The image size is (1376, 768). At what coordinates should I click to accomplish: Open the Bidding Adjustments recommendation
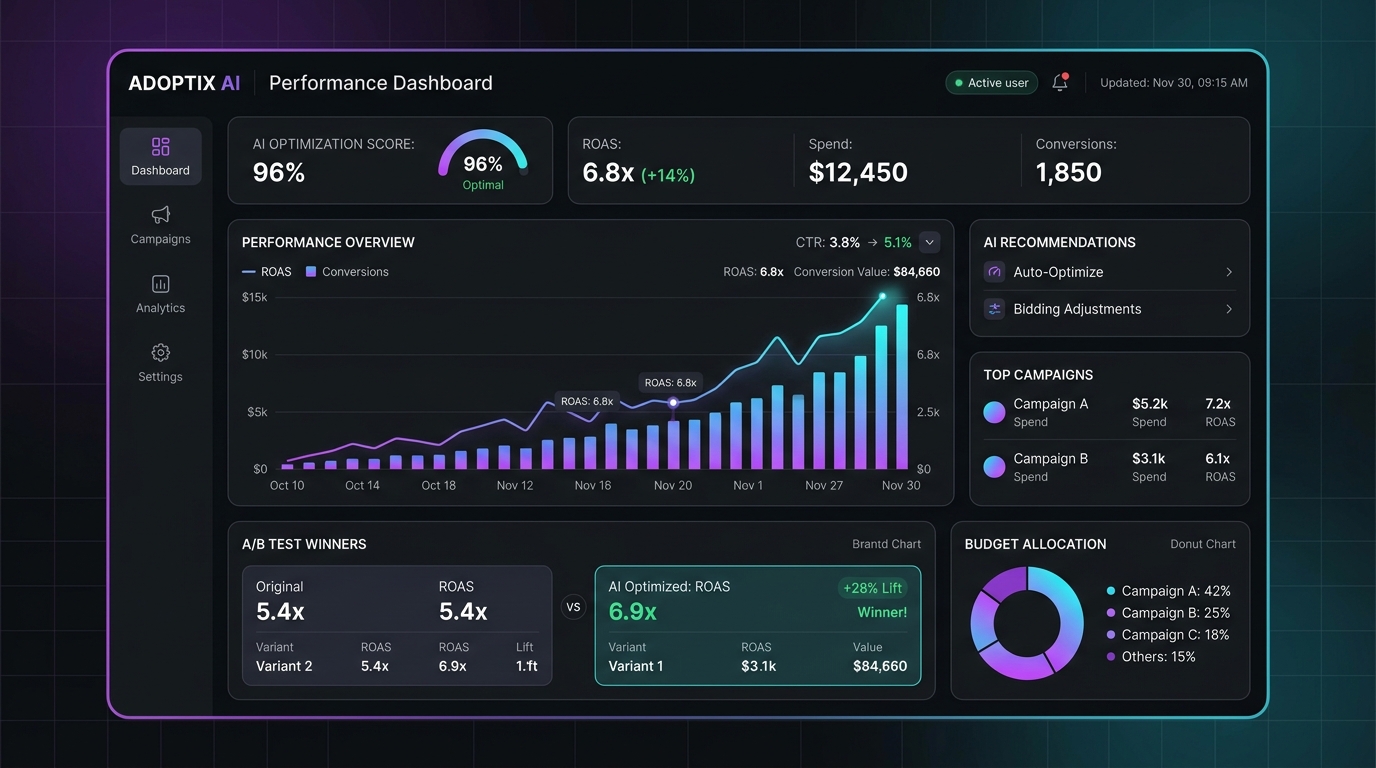click(1109, 309)
